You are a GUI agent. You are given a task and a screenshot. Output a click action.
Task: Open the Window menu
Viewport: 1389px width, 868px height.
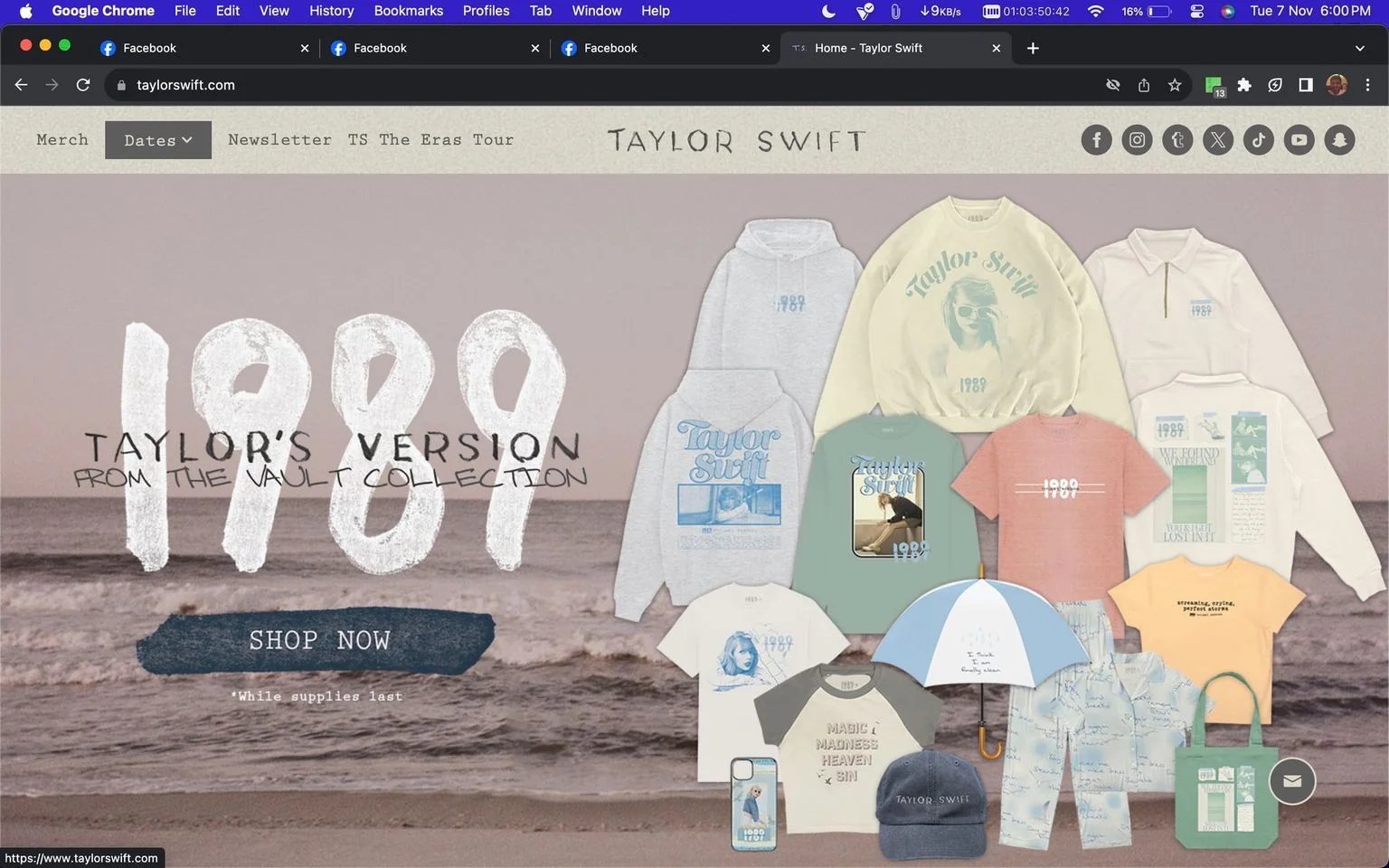click(x=597, y=11)
